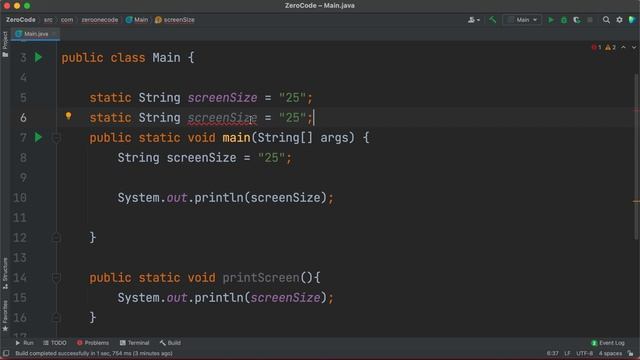The image size is (640, 360).
Task: Click the error-underlined screenSize on line 6
Action: click(222, 118)
